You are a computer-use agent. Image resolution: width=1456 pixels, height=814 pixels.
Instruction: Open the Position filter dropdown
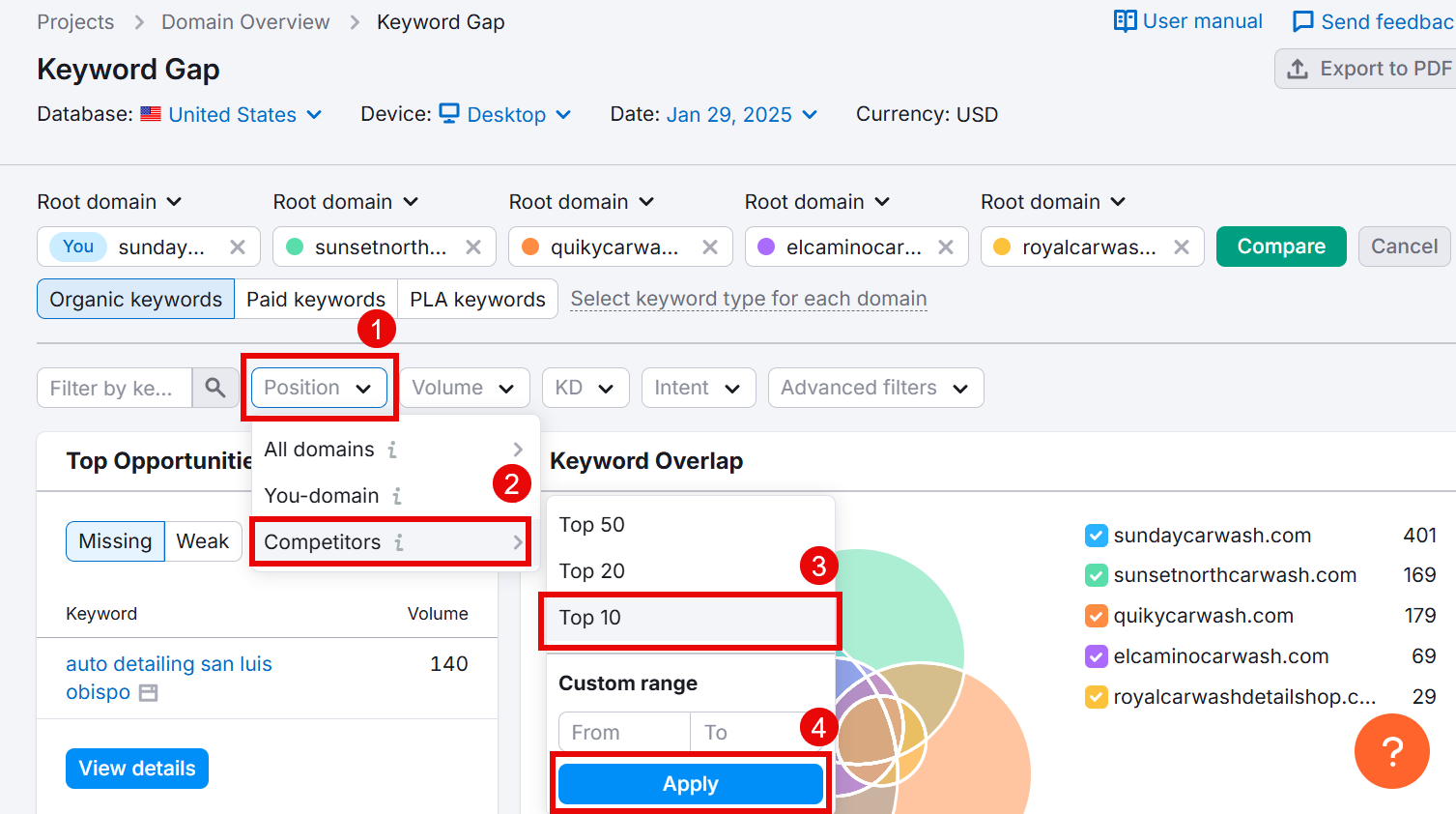(x=319, y=388)
